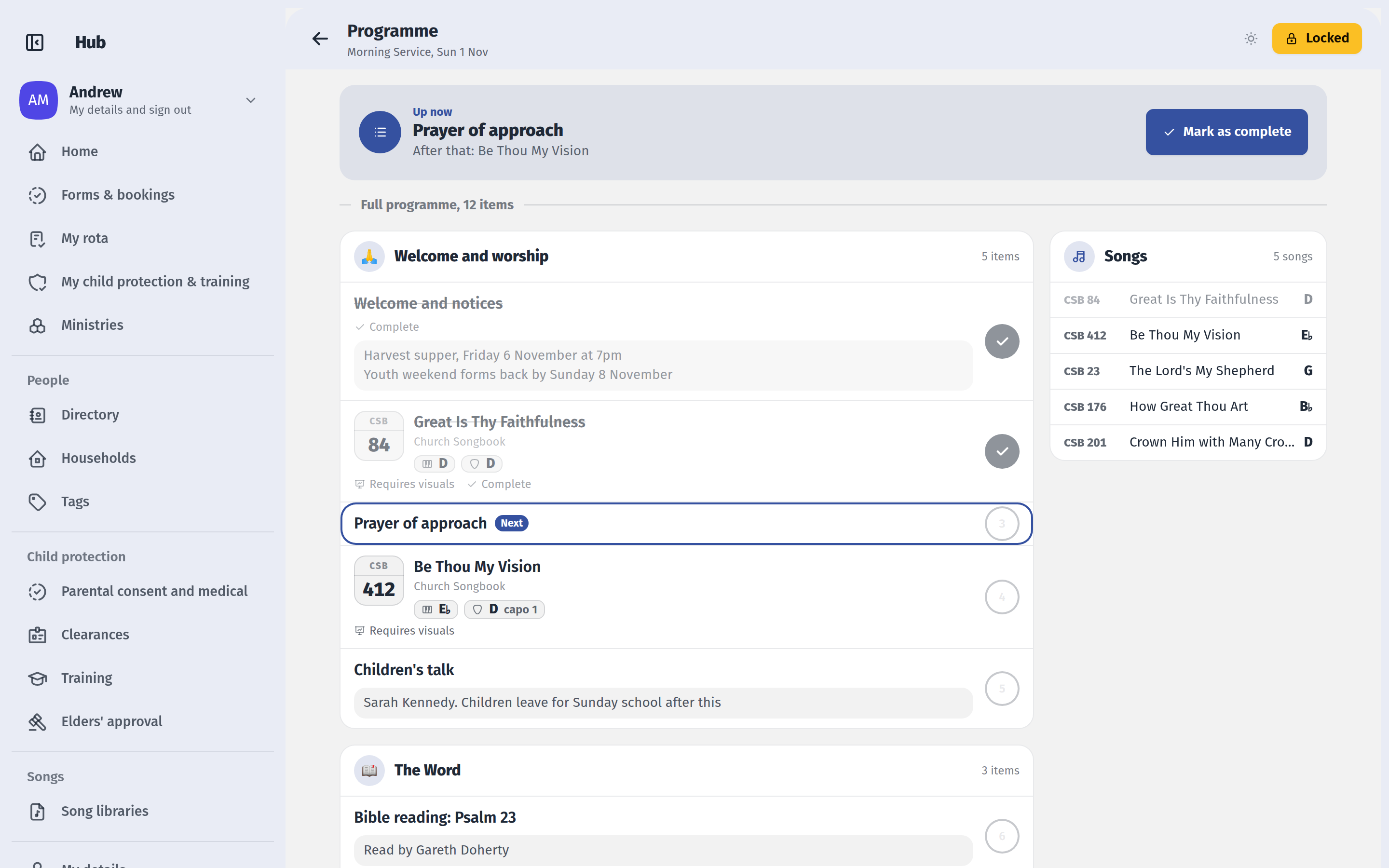Expand Andrew account menu chevron
Viewport: 1389px width, 868px height.
point(251,100)
